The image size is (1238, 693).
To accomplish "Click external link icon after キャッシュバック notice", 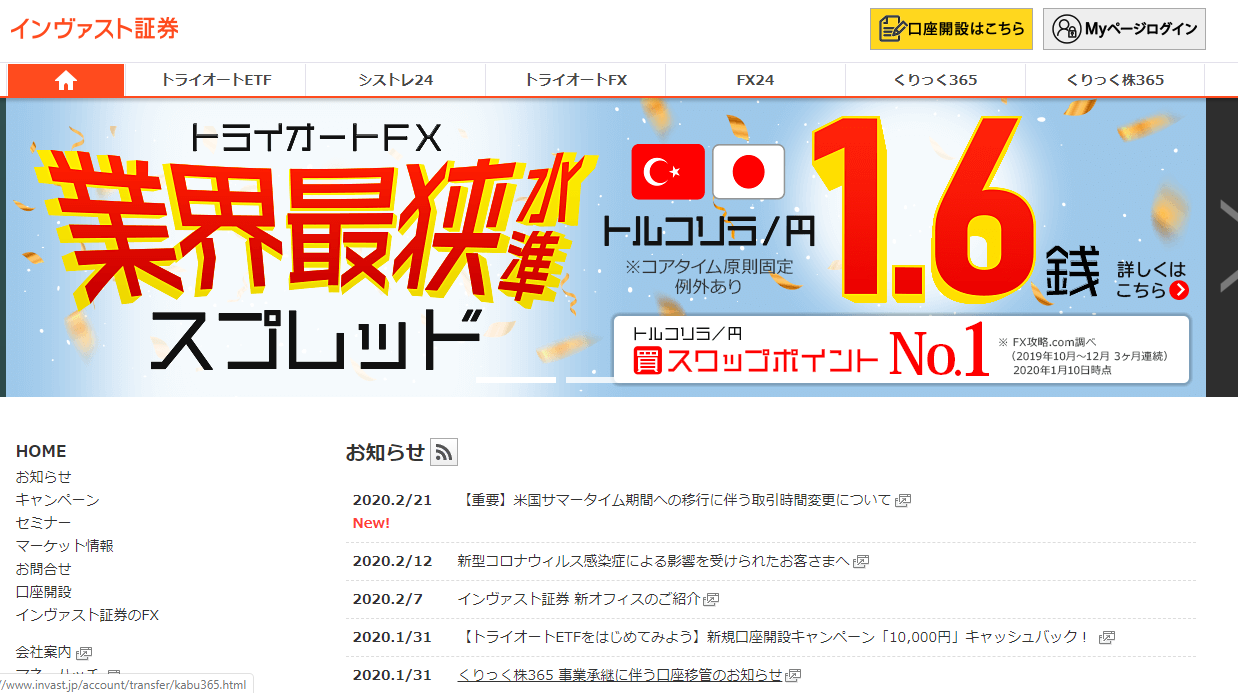I will click(x=1106, y=637).
